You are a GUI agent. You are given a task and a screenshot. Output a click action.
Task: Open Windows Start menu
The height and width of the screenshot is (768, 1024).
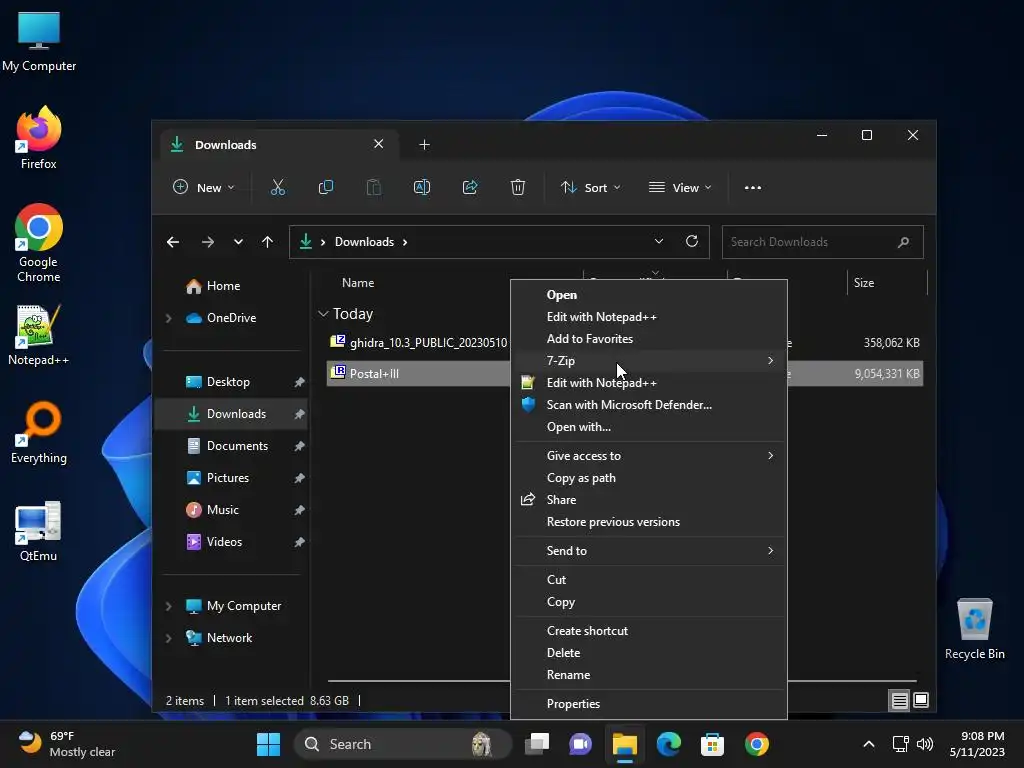coord(268,744)
